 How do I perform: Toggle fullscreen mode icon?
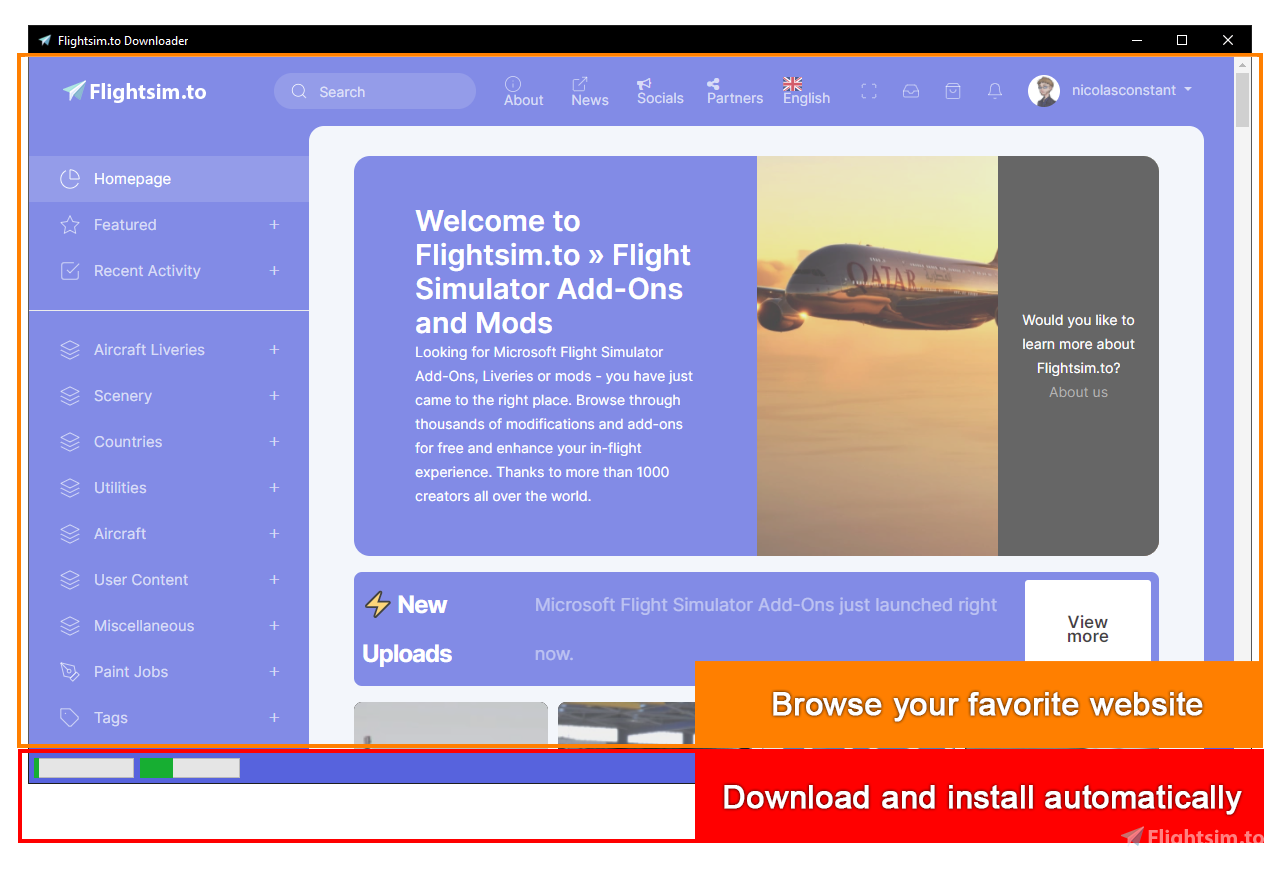(869, 91)
